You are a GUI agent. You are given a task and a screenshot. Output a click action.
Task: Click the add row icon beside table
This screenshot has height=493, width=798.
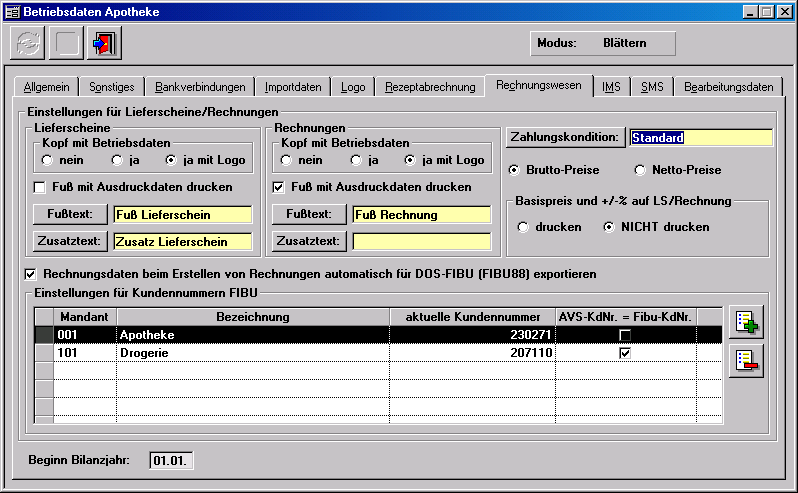pyautogui.click(x=746, y=322)
